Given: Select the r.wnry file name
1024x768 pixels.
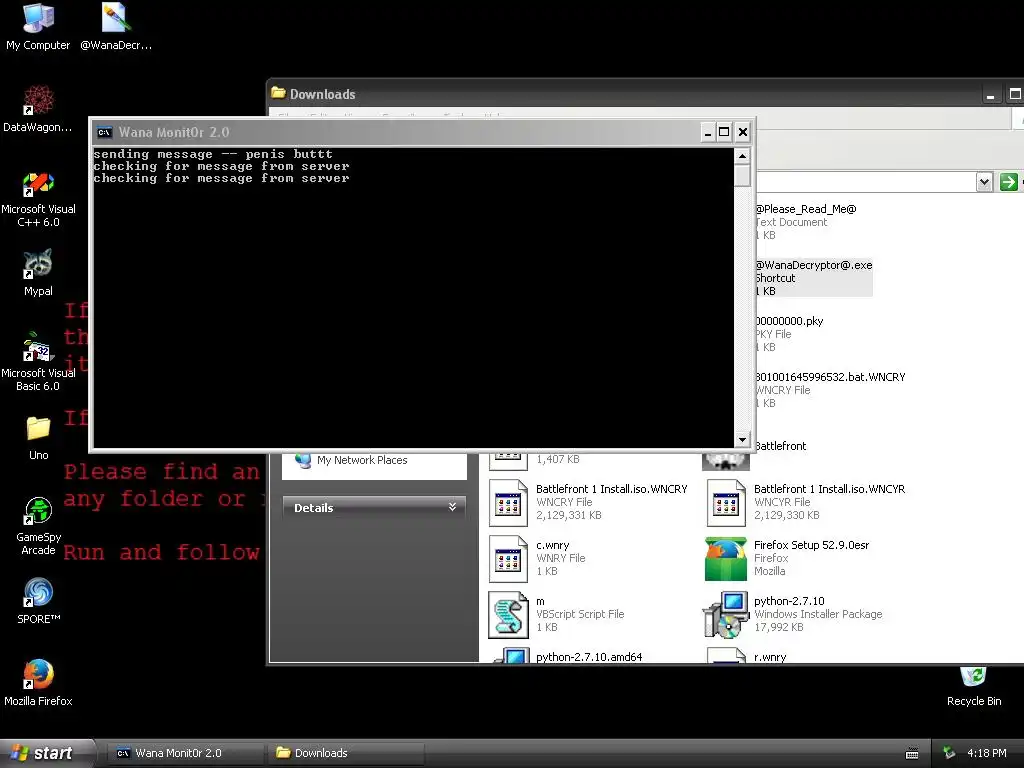Looking at the screenshot, I should click(x=770, y=657).
